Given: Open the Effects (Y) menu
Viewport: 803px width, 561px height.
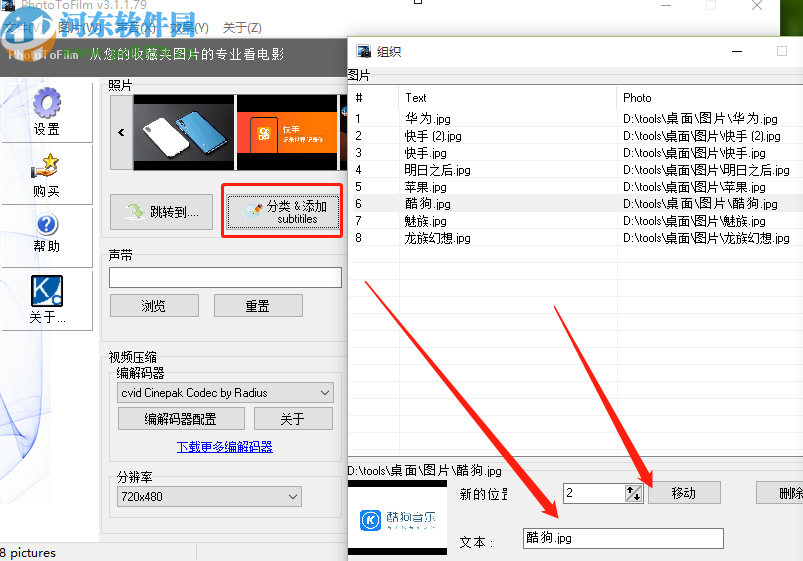Looking at the screenshot, I should tap(189, 28).
